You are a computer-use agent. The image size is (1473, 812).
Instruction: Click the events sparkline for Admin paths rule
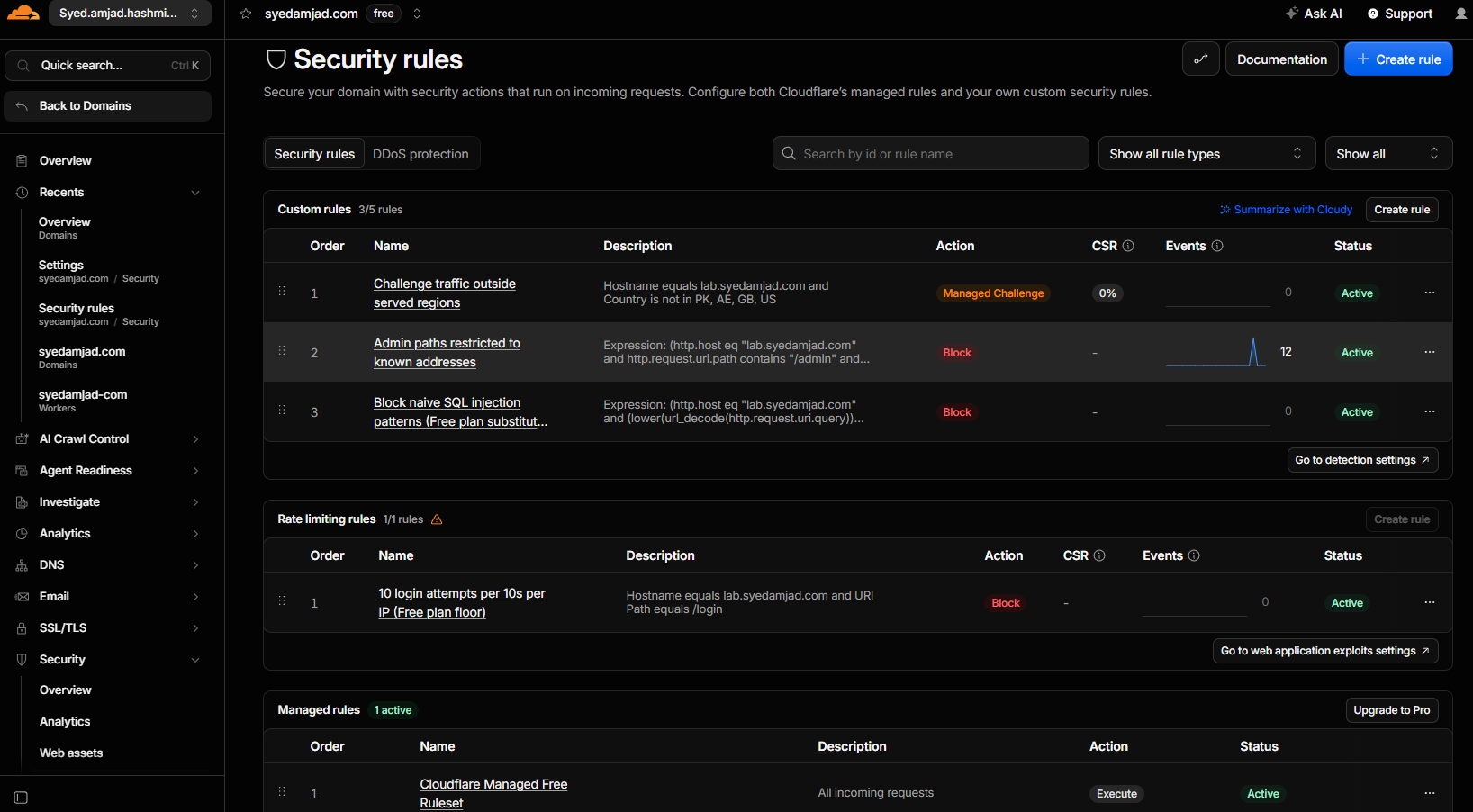(x=1216, y=352)
